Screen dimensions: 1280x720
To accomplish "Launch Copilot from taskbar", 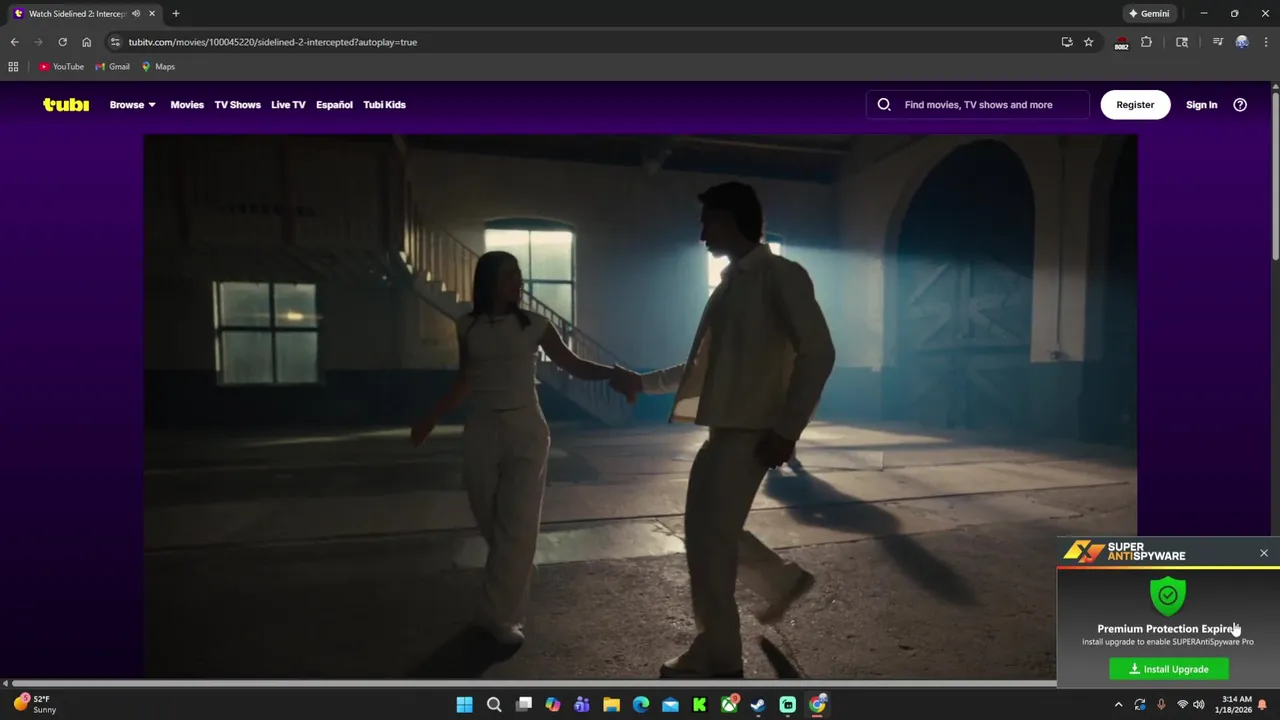I will 552,705.
